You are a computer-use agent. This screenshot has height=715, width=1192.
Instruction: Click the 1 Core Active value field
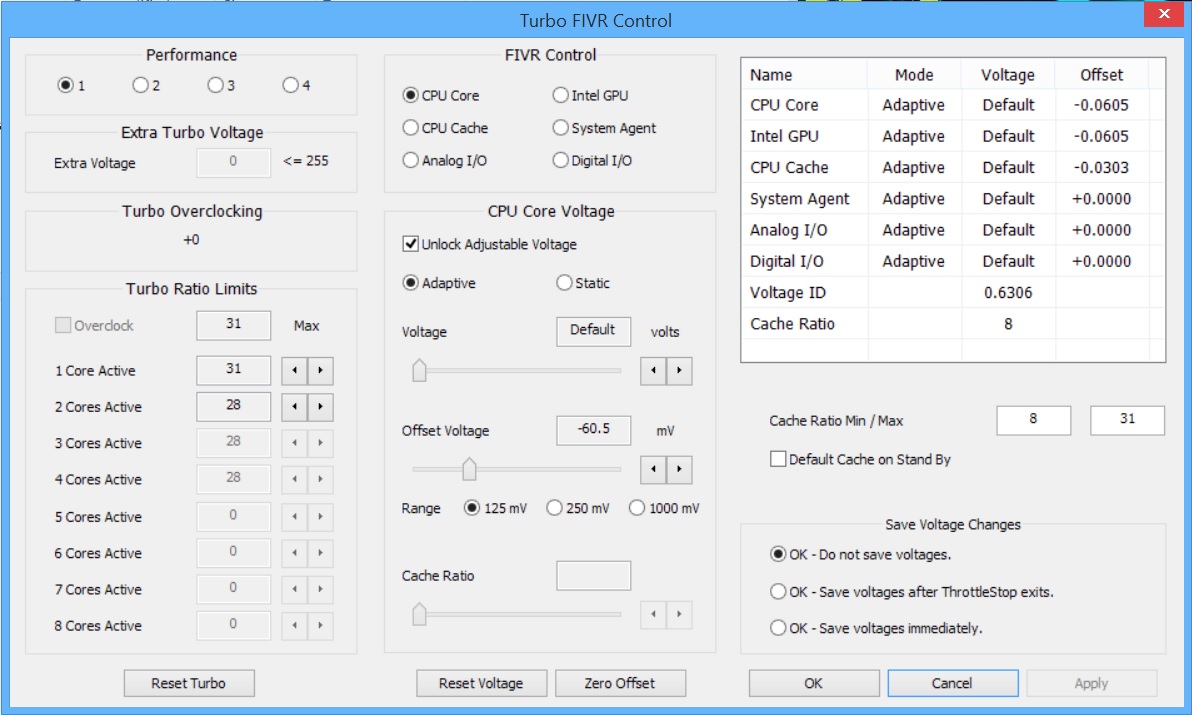(233, 370)
